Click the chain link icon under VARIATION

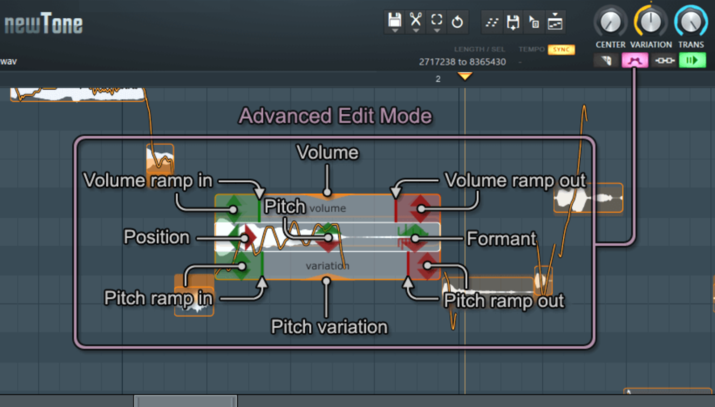coord(664,60)
